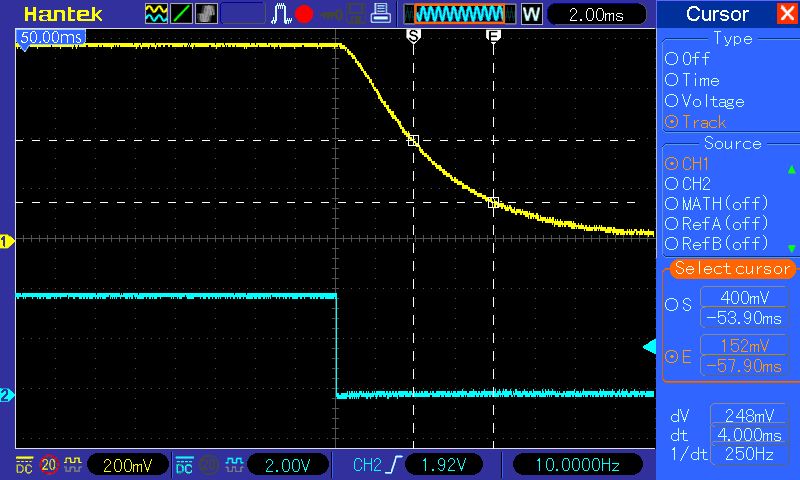
Task: Choose RefB(off) as cursor source
Action: click(x=716, y=243)
